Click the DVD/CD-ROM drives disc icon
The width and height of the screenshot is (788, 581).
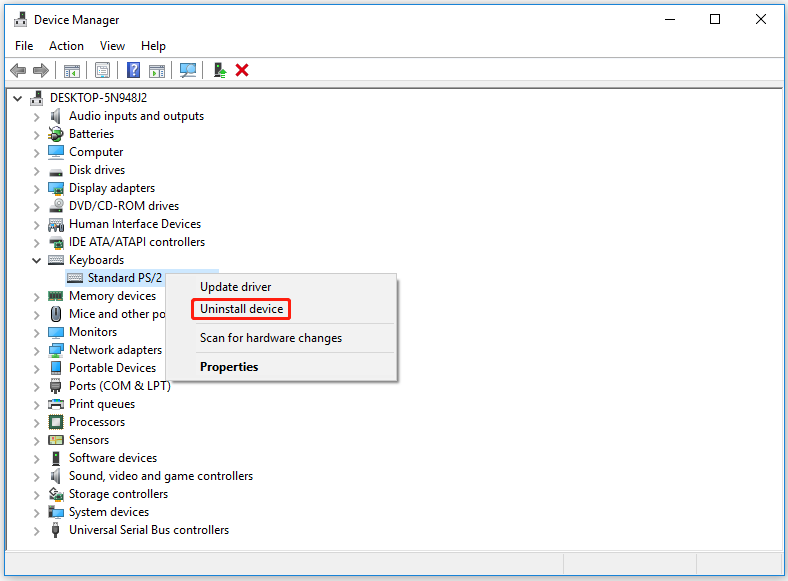coord(56,206)
